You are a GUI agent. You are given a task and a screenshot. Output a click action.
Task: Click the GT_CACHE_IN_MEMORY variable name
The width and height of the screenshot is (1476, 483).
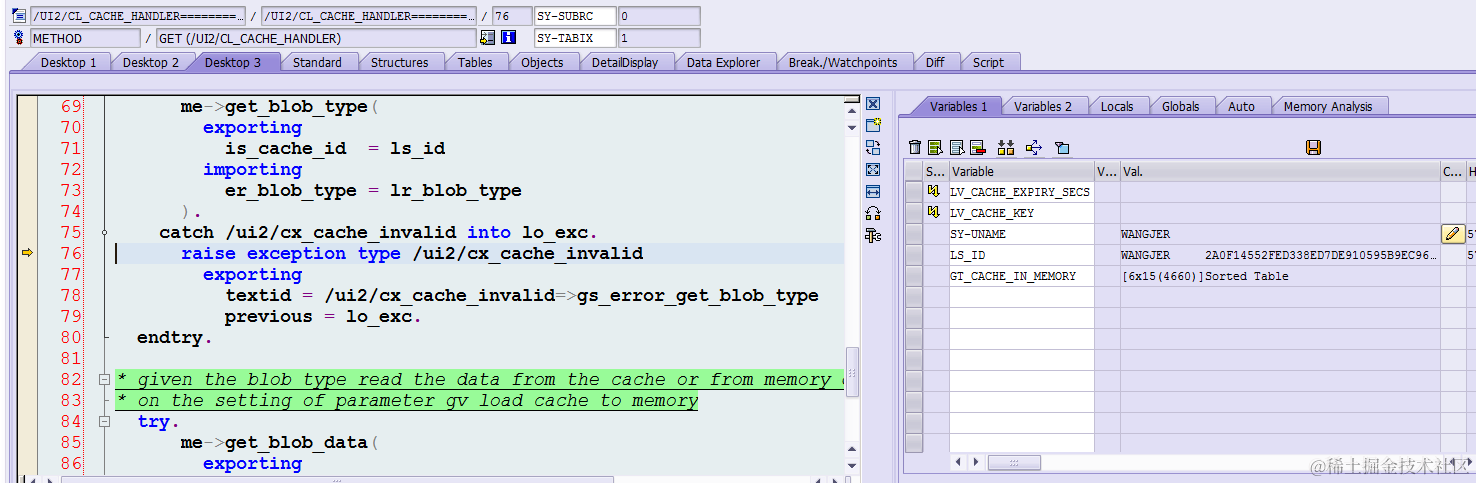[x=1013, y=276]
